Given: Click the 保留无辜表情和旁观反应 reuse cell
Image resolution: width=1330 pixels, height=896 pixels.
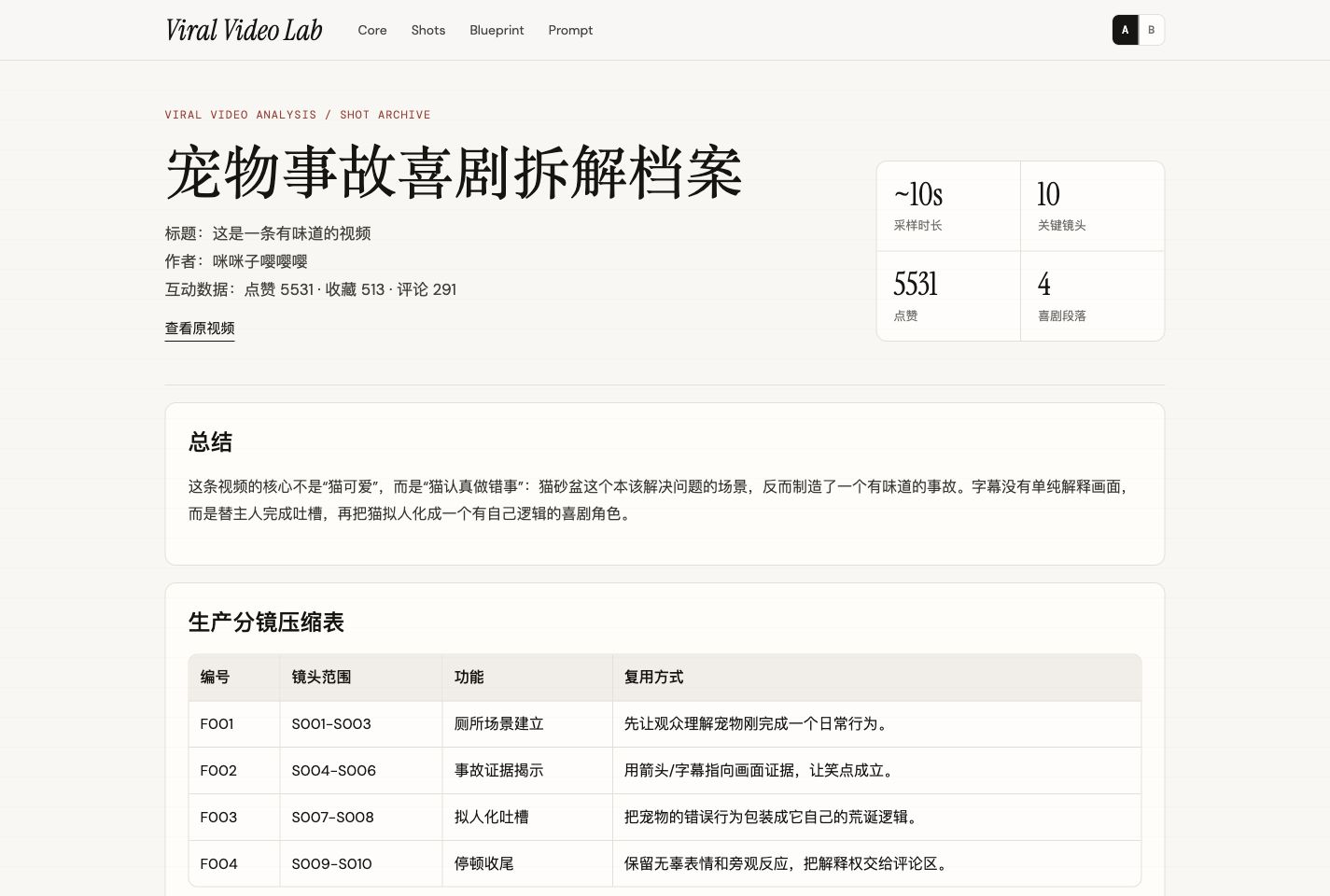Looking at the screenshot, I should [876, 864].
